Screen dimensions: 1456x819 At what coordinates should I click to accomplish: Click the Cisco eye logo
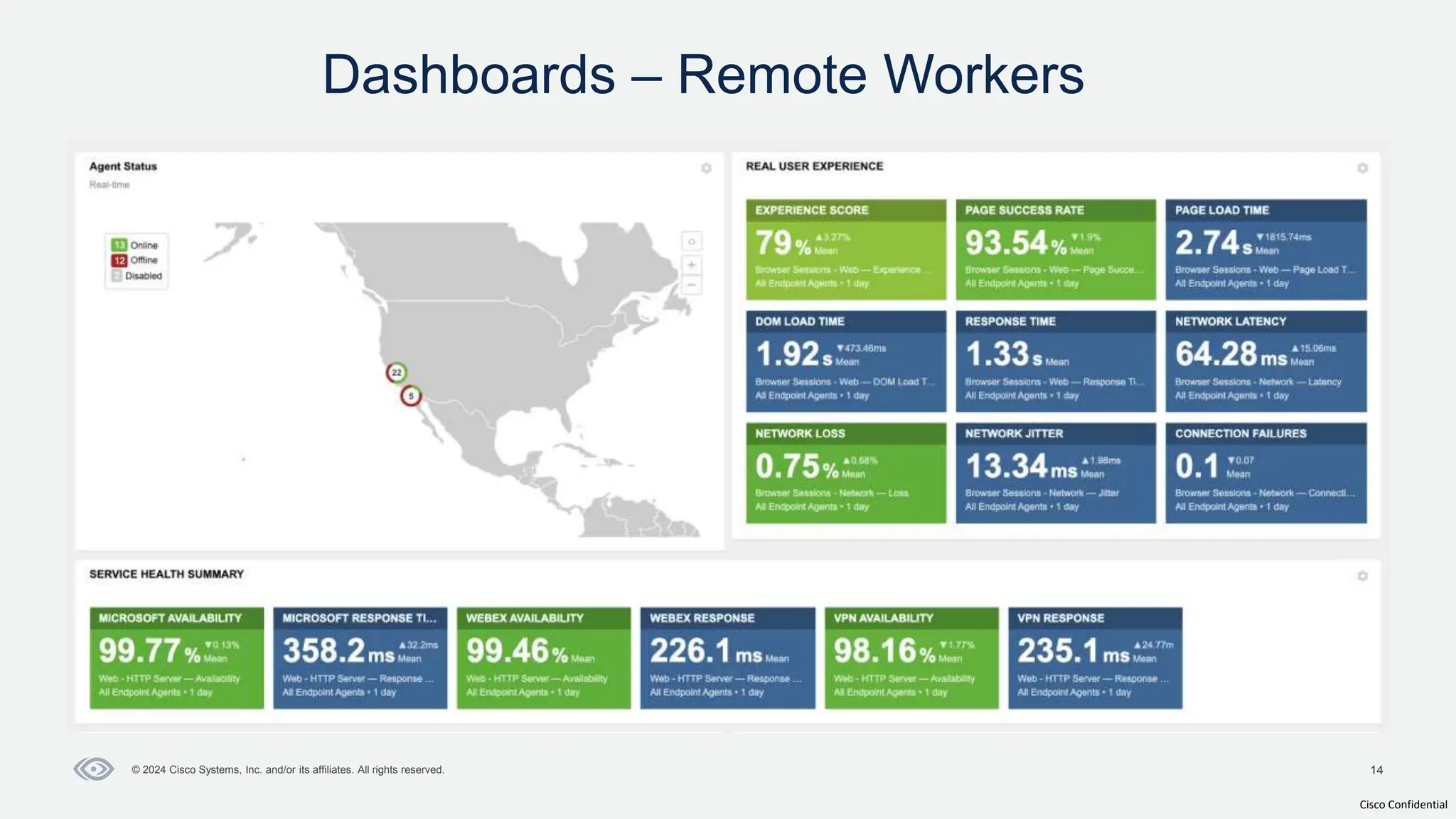[x=94, y=769]
